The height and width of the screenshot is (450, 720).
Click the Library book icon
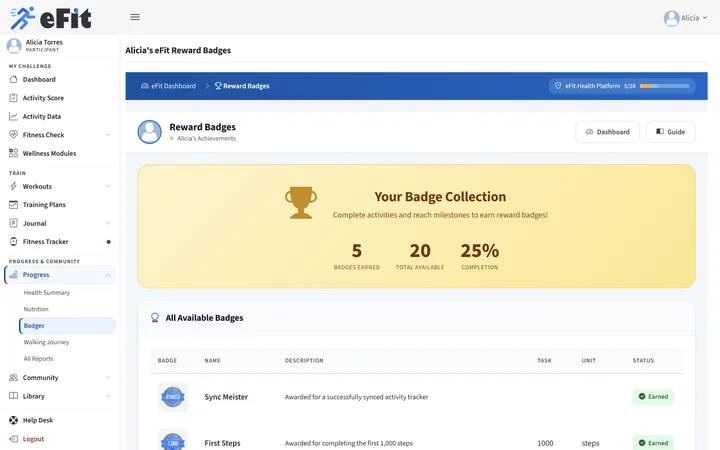13,396
